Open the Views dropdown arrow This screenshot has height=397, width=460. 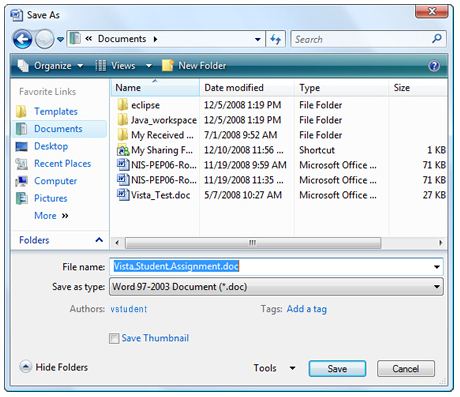click(149, 66)
